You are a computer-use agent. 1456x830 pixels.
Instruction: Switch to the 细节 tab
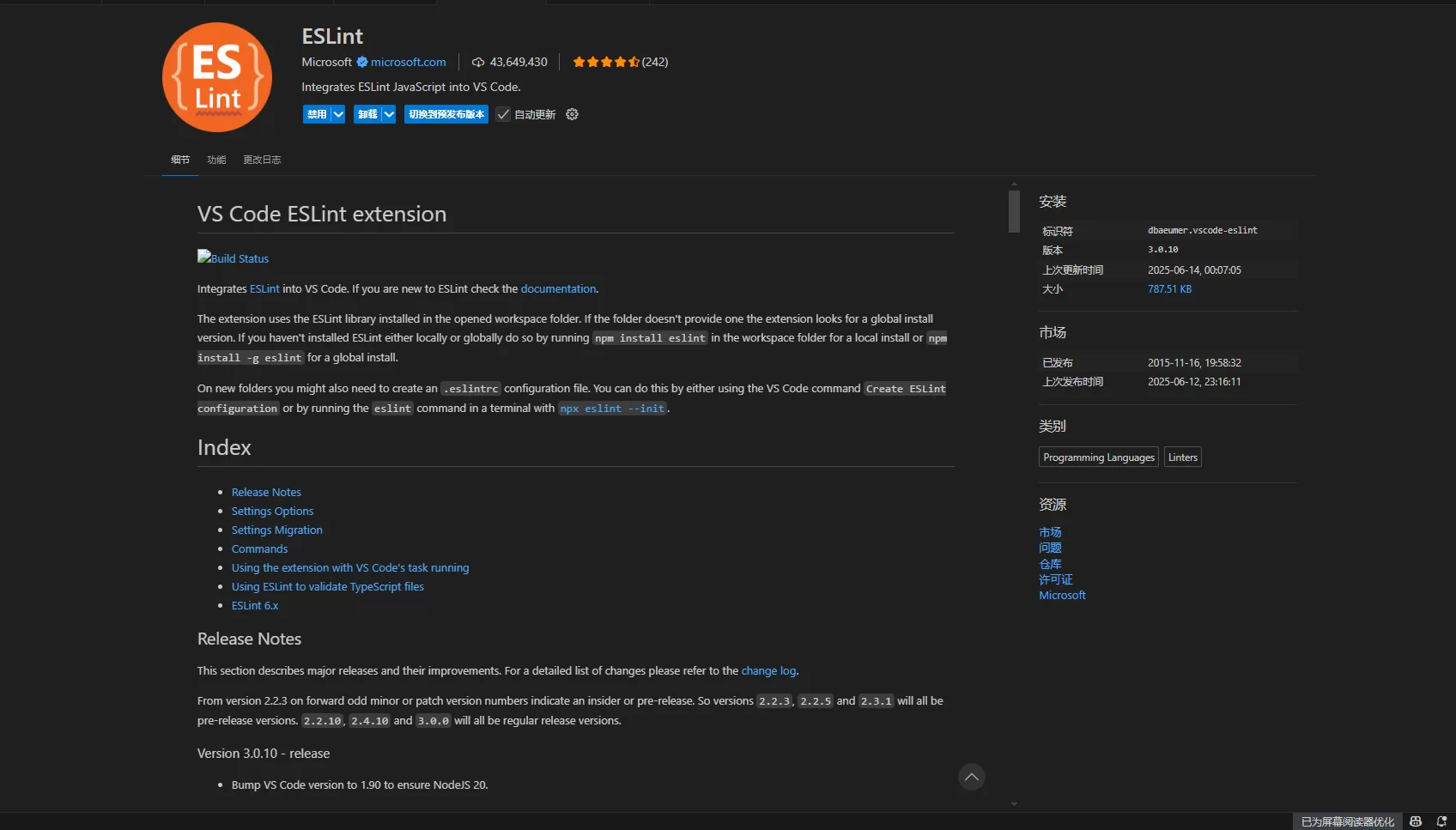(180, 160)
